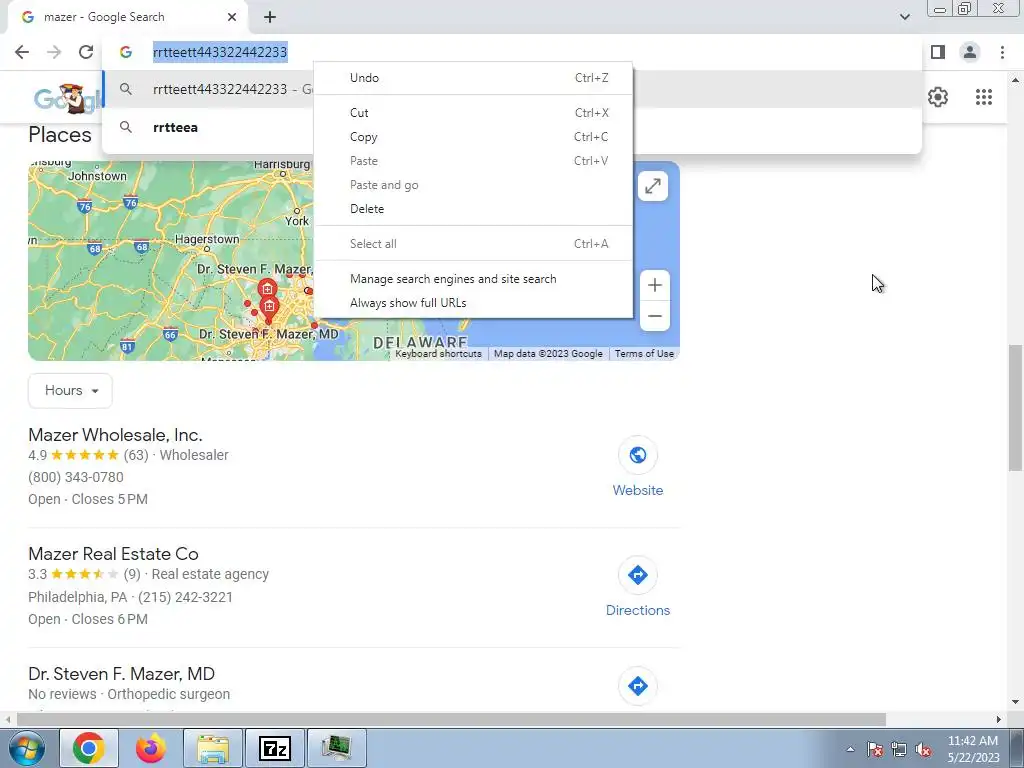
Task: Open Chrome from the taskbar
Action: pyautogui.click(x=89, y=748)
